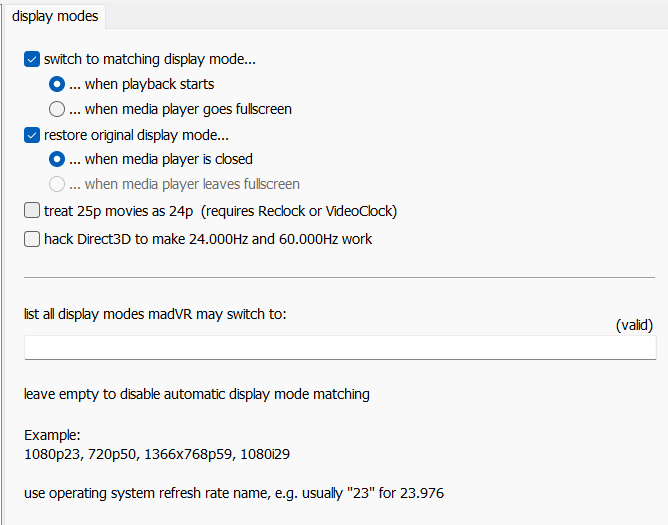Click the Example: heading text
Screen dimensions: 668x525
52,435
